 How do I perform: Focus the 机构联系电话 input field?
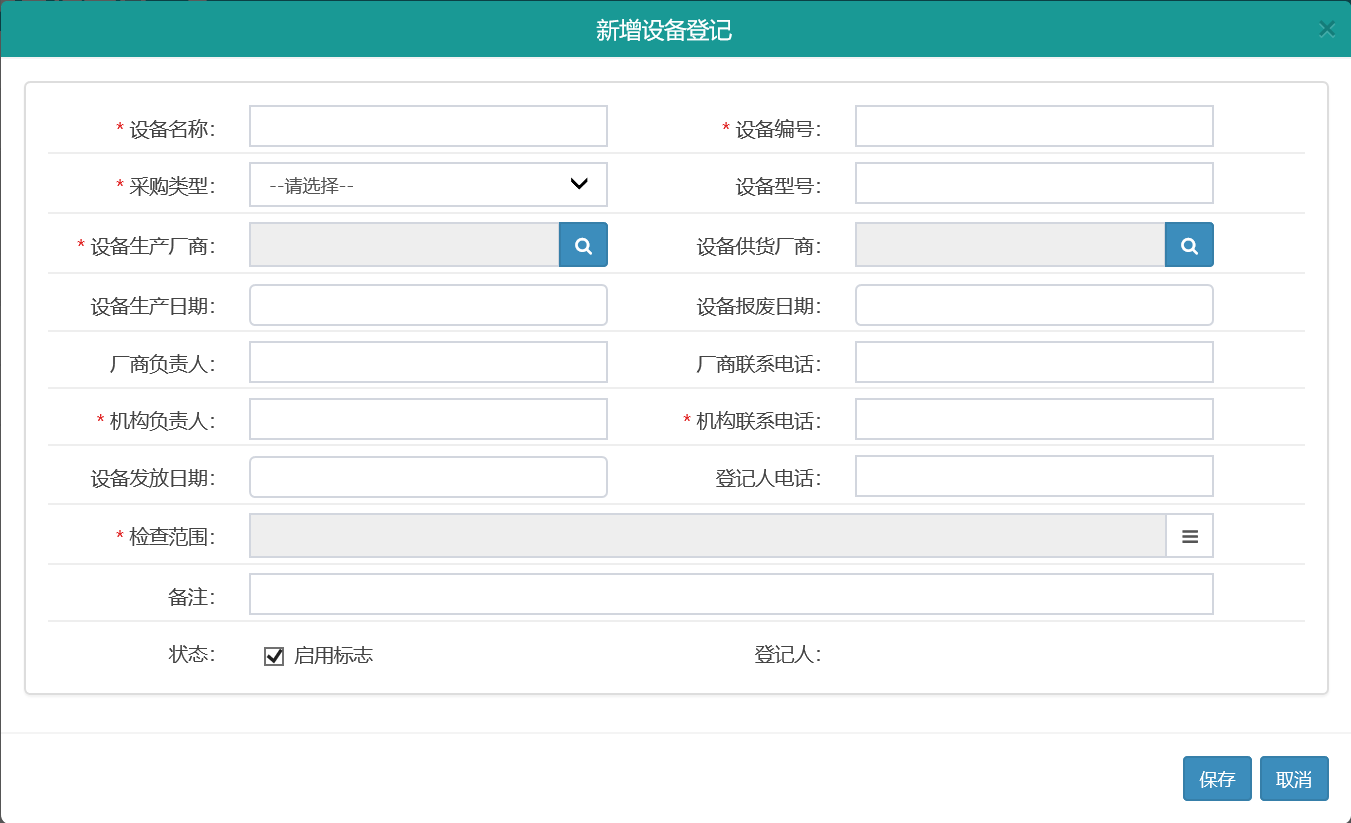pos(1034,419)
